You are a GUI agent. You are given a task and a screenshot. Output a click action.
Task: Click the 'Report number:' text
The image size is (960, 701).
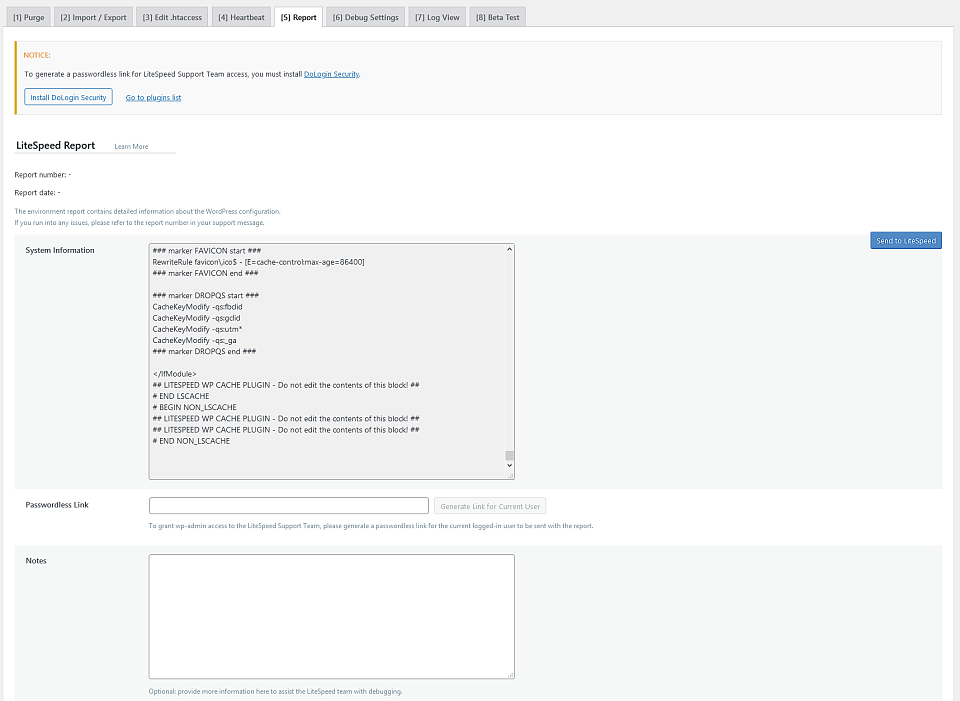40,174
